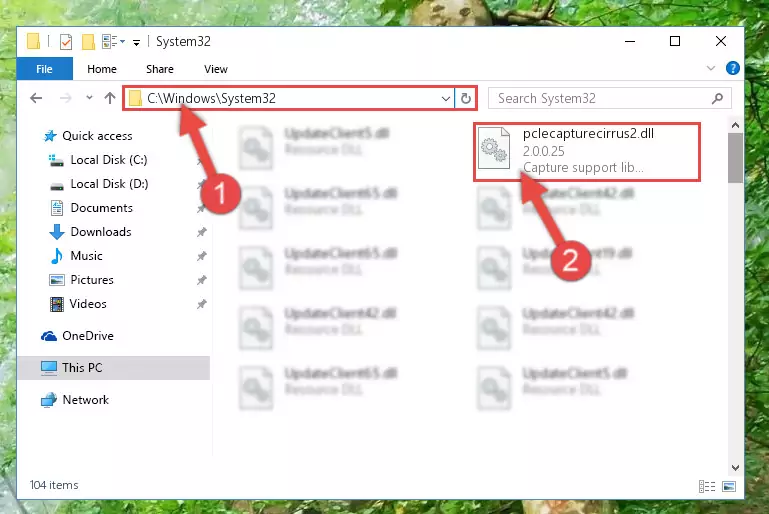Click the folder icon in title bar
769x514 pixels.
click(33, 42)
